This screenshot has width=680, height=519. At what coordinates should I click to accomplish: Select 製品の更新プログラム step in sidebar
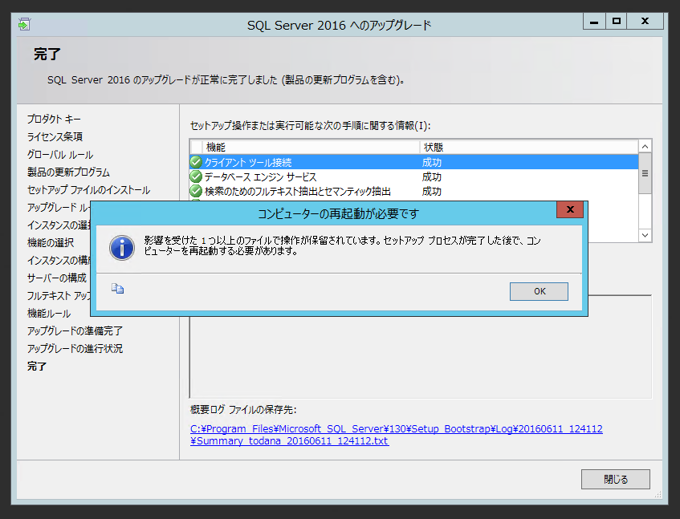[x=68, y=172]
